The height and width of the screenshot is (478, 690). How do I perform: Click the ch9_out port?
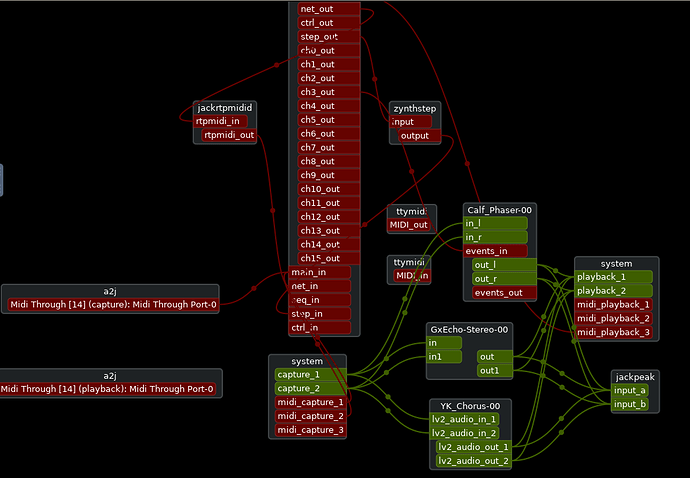point(329,175)
